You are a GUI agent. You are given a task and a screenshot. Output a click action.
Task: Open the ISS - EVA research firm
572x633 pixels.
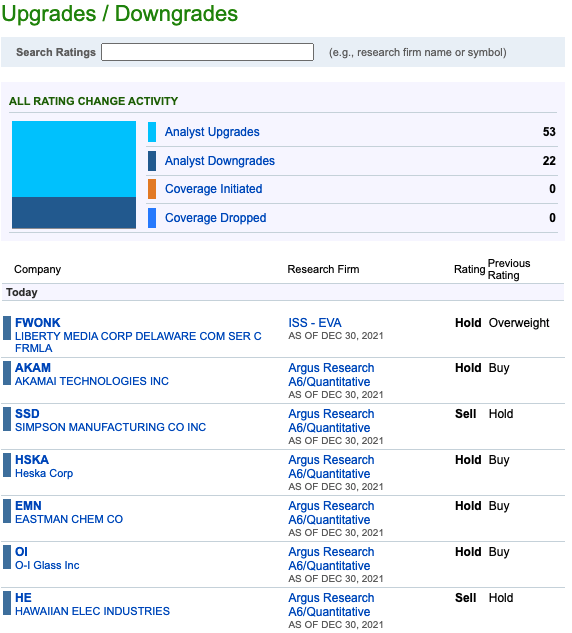click(x=315, y=323)
